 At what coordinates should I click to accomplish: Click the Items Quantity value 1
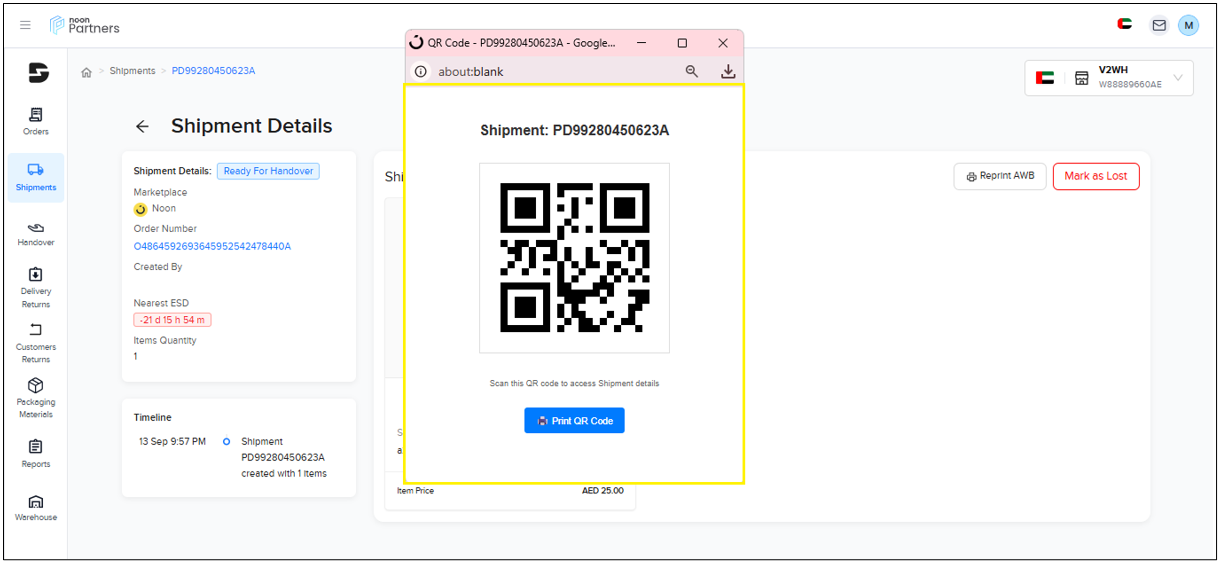(x=136, y=356)
